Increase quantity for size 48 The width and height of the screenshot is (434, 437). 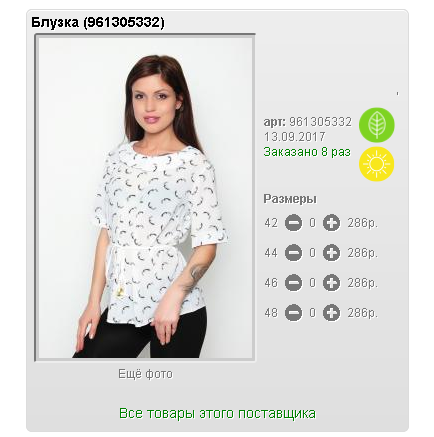(331, 313)
